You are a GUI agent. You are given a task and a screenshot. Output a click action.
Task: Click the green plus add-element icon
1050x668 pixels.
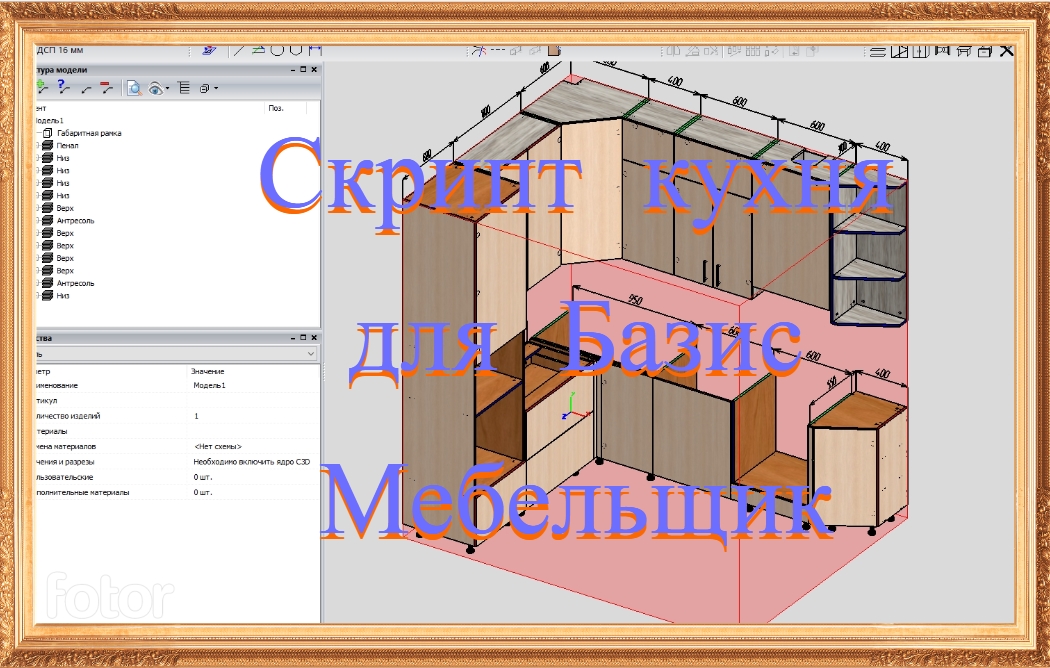tap(41, 87)
